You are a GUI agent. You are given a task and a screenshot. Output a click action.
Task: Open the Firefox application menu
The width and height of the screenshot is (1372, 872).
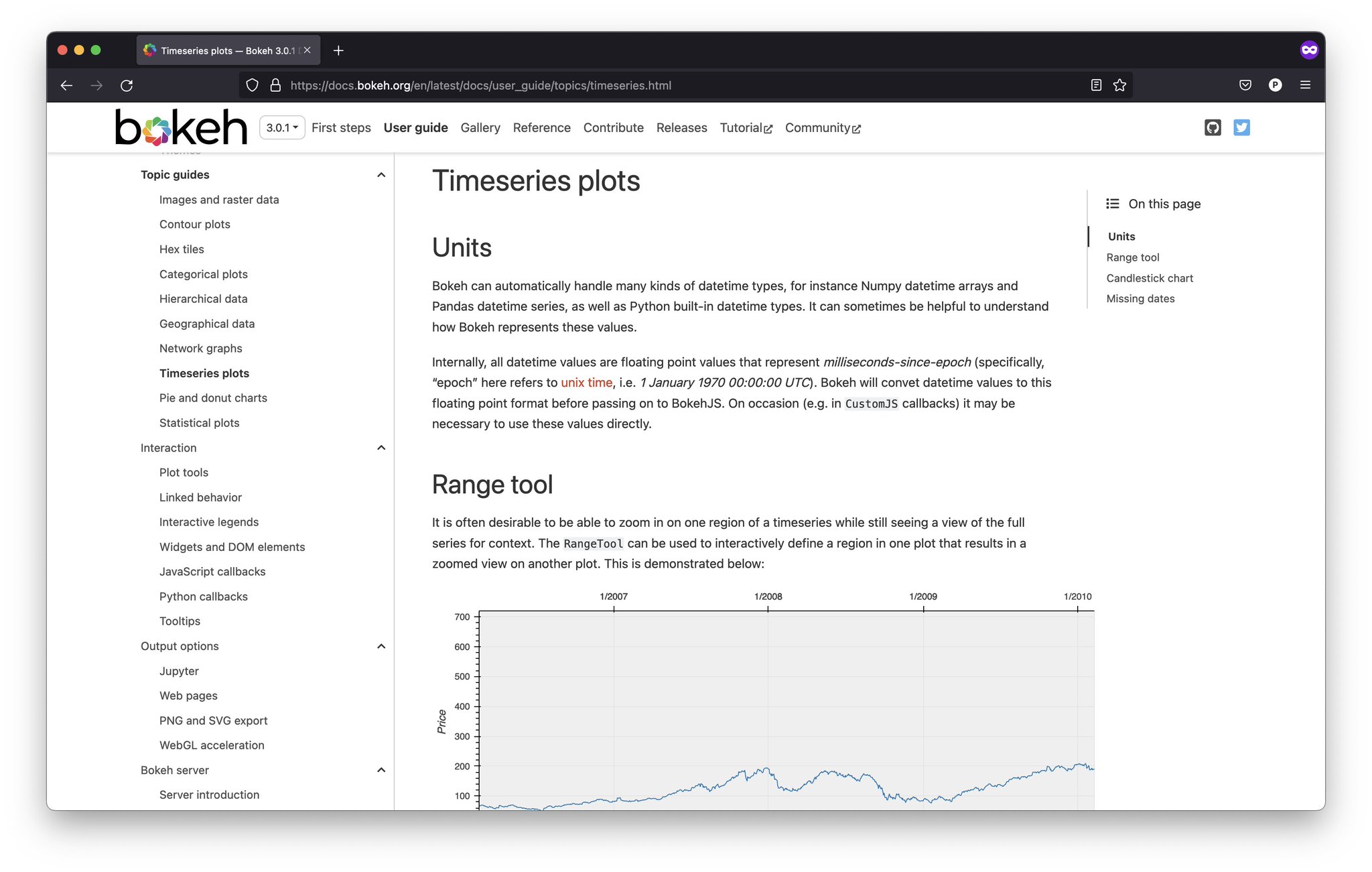(x=1305, y=85)
